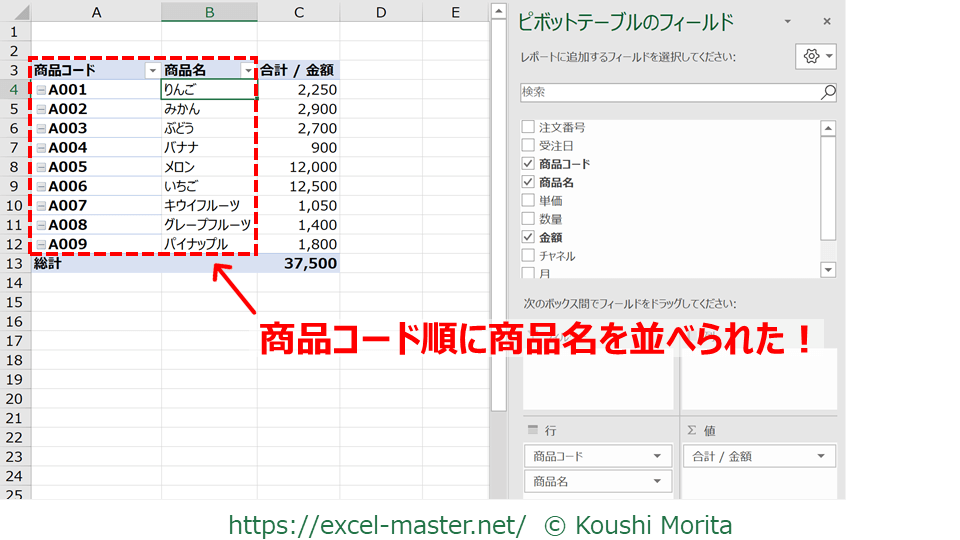This screenshot has height=540, width=960.
Task: Enable the 数量 field checkbox
Action: point(528,219)
